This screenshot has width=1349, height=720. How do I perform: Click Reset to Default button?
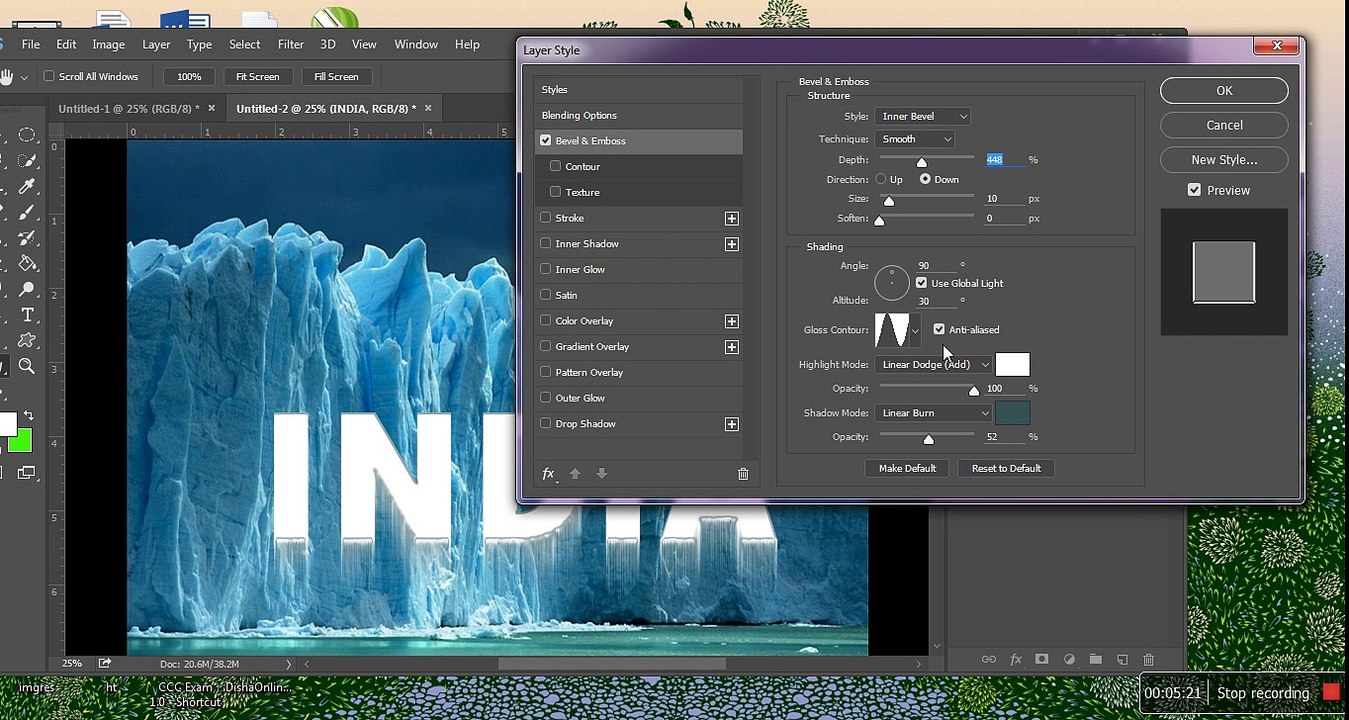click(x=1006, y=468)
